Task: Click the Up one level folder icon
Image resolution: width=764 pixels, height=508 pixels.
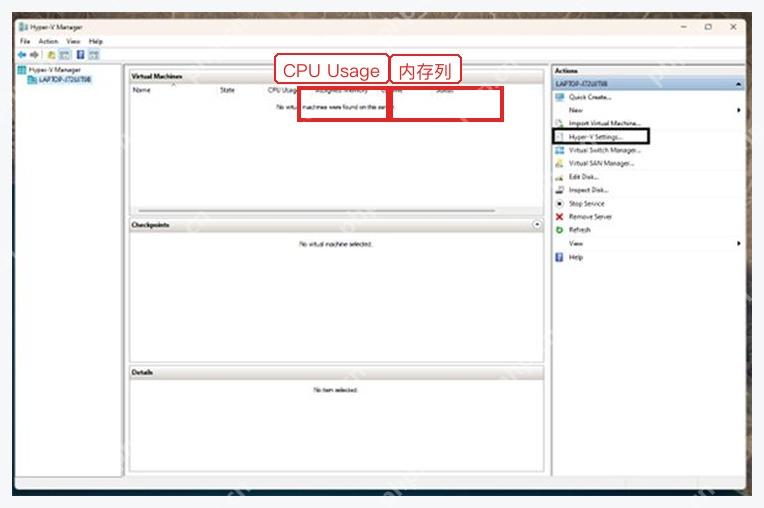Action: coord(51,55)
